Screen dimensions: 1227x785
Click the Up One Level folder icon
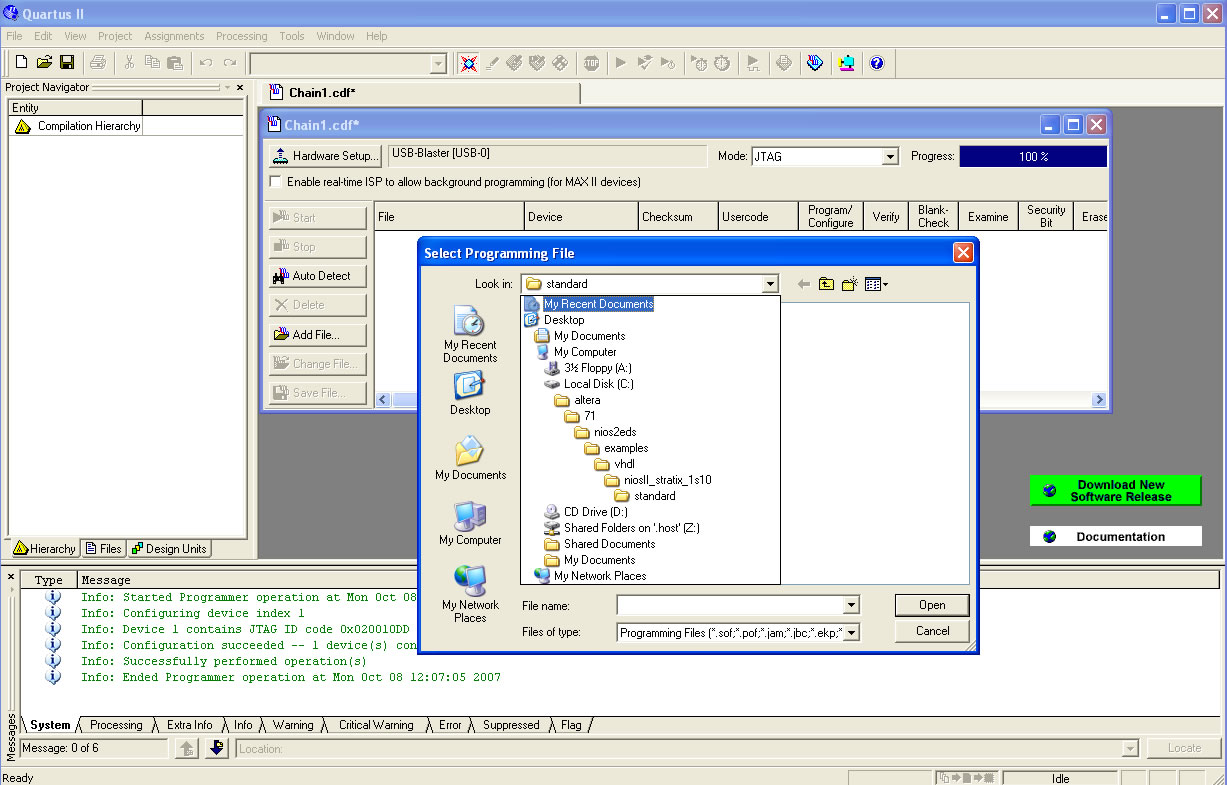[826, 284]
